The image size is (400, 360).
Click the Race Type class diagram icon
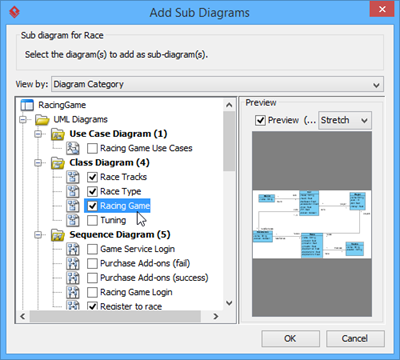click(73, 191)
